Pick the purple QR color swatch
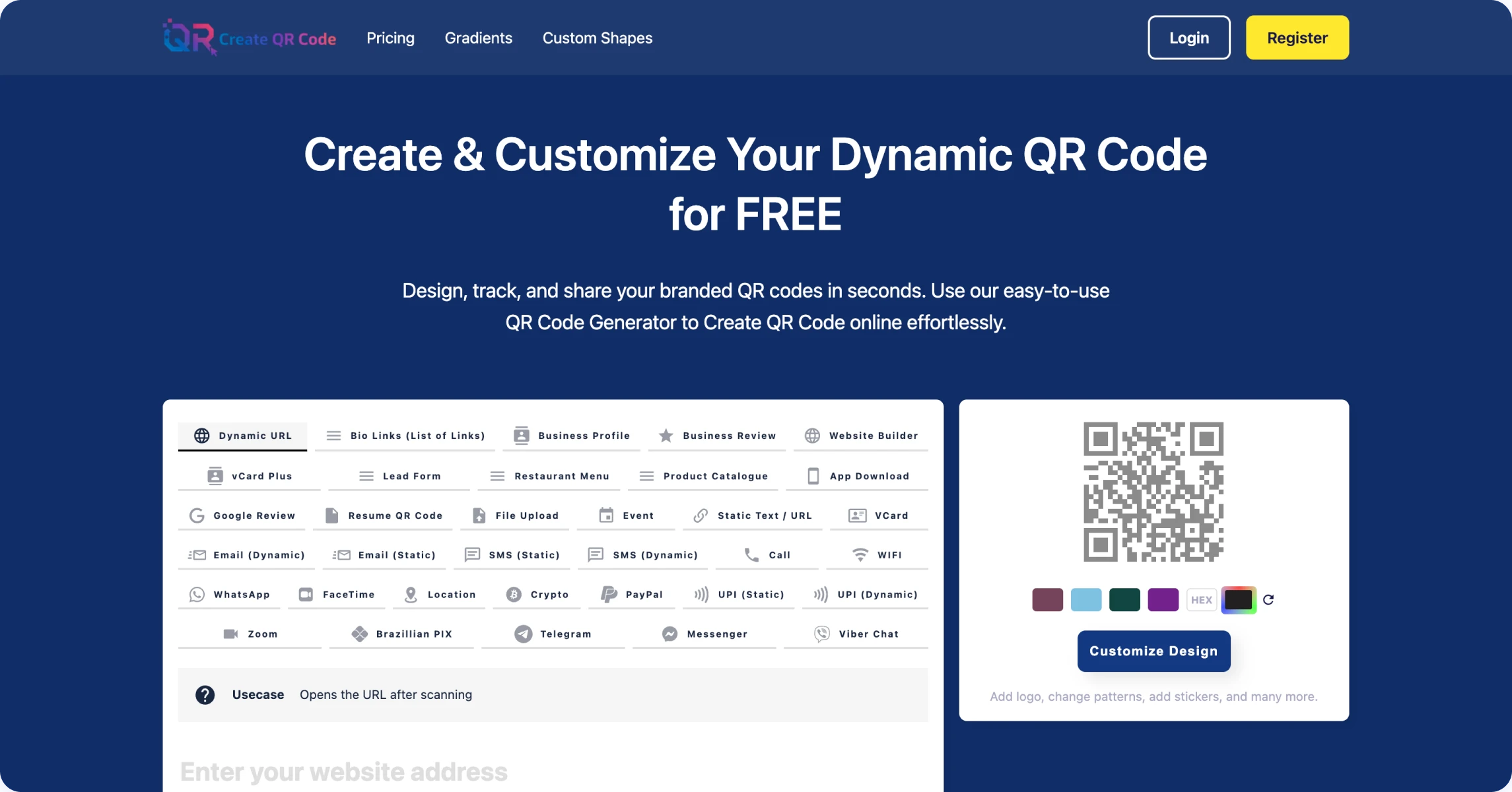The image size is (1512, 792). (1163, 600)
